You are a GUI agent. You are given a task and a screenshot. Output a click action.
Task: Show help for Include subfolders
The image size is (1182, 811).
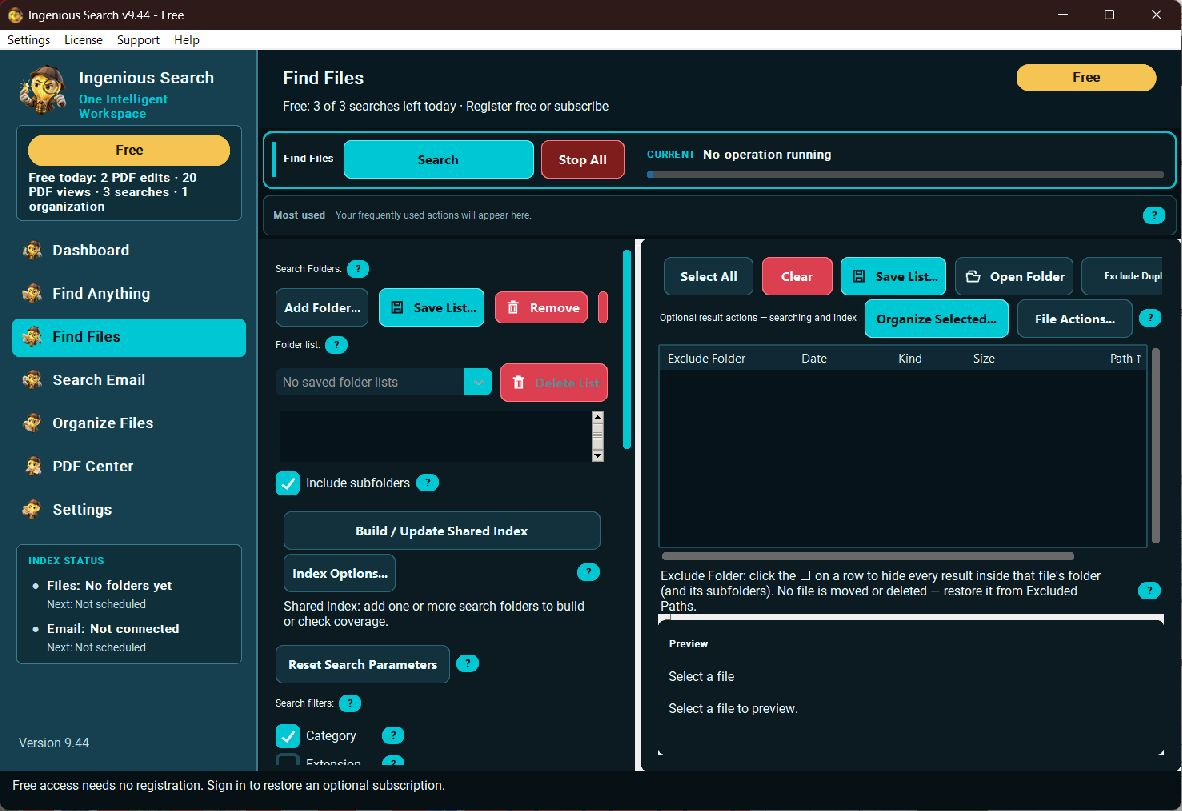pos(427,482)
